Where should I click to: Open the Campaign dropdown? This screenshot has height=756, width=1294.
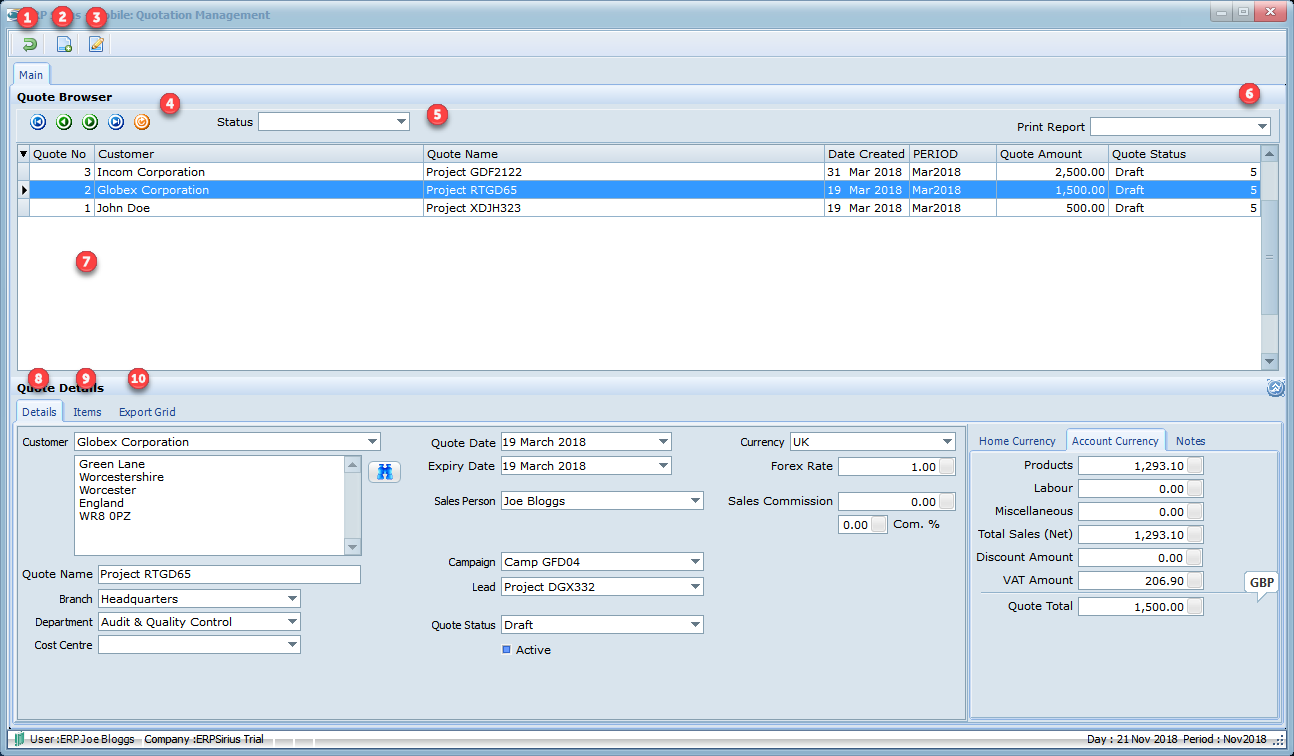(x=695, y=561)
